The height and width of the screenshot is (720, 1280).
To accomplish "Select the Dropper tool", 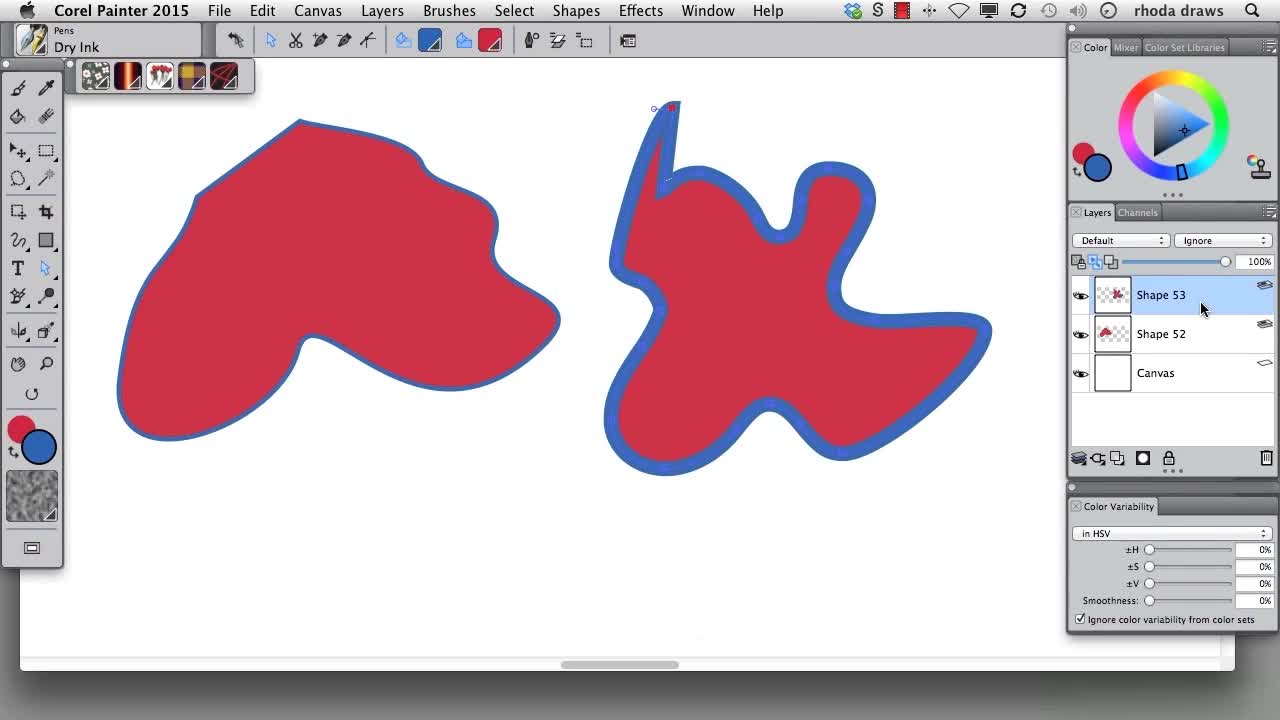I will (x=46, y=88).
